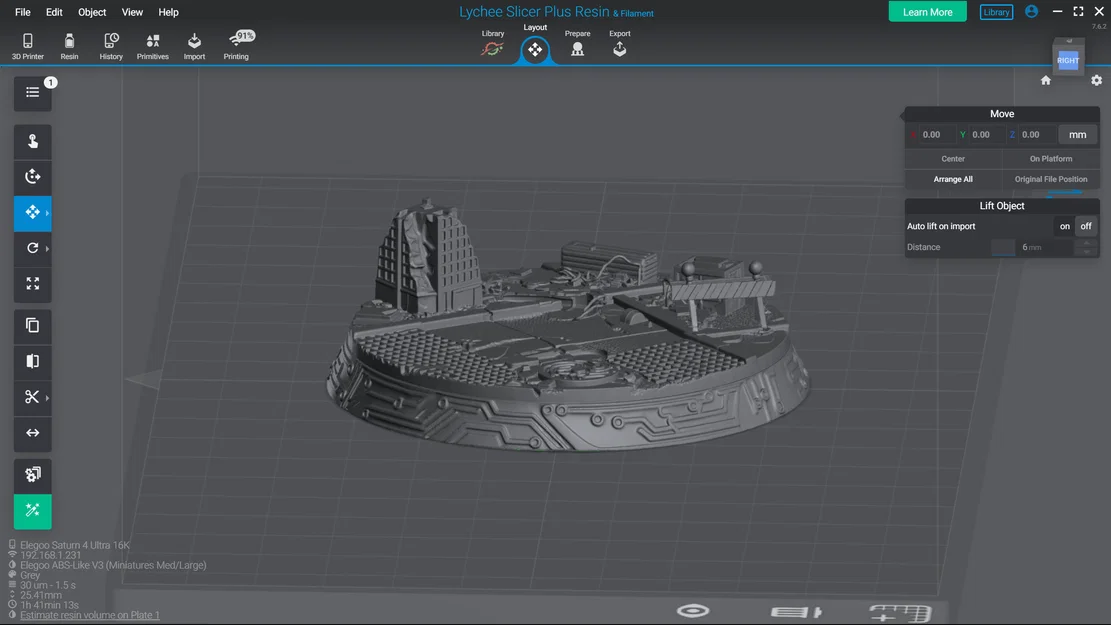1111x625 pixels.
Task: Open the object list panel
Action: [x=33, y=93]
